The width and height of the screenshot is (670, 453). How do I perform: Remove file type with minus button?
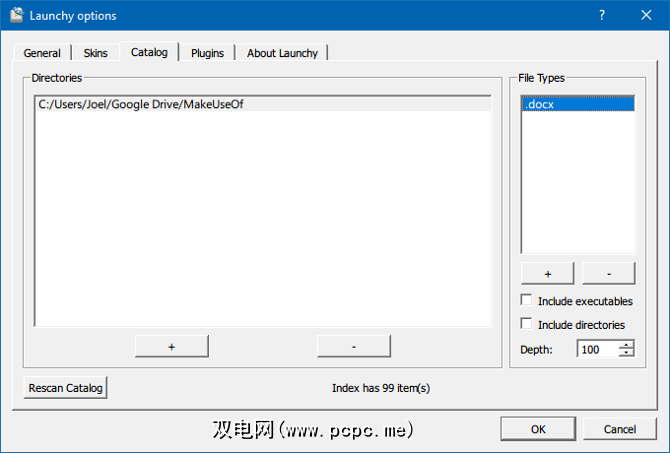point(608,274)
